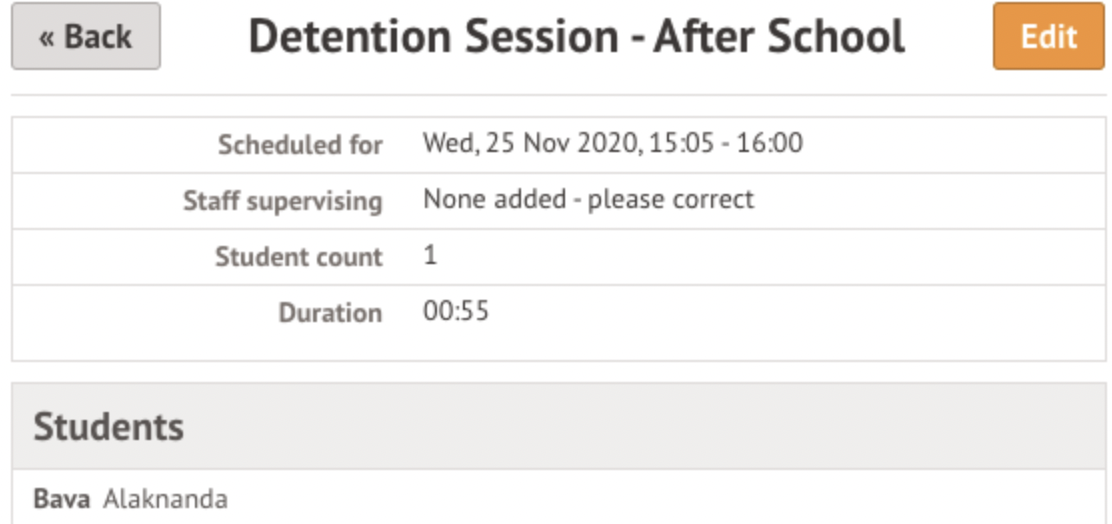The image size is (1112, 524).
Task: Click the date Wed, 25 Nov 2020
Action: tap(527, 144)
